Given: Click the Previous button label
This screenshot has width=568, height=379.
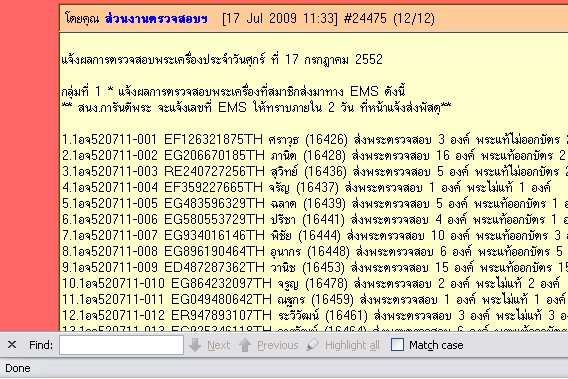Looking at the screenshot, I should 278,345.
